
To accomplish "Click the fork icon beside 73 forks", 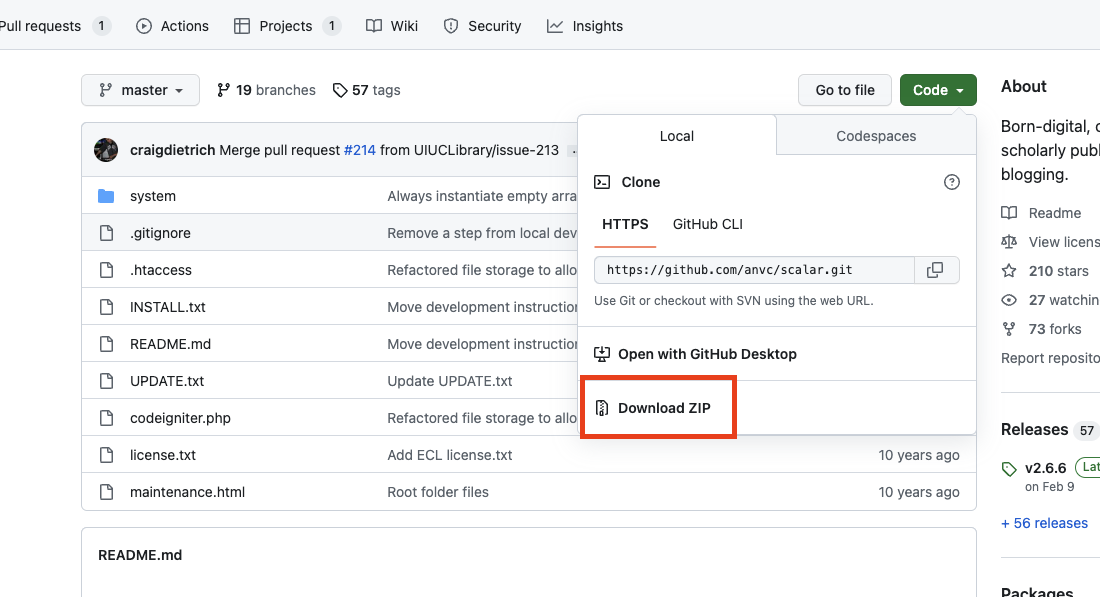I will [x=1009, y=329].
